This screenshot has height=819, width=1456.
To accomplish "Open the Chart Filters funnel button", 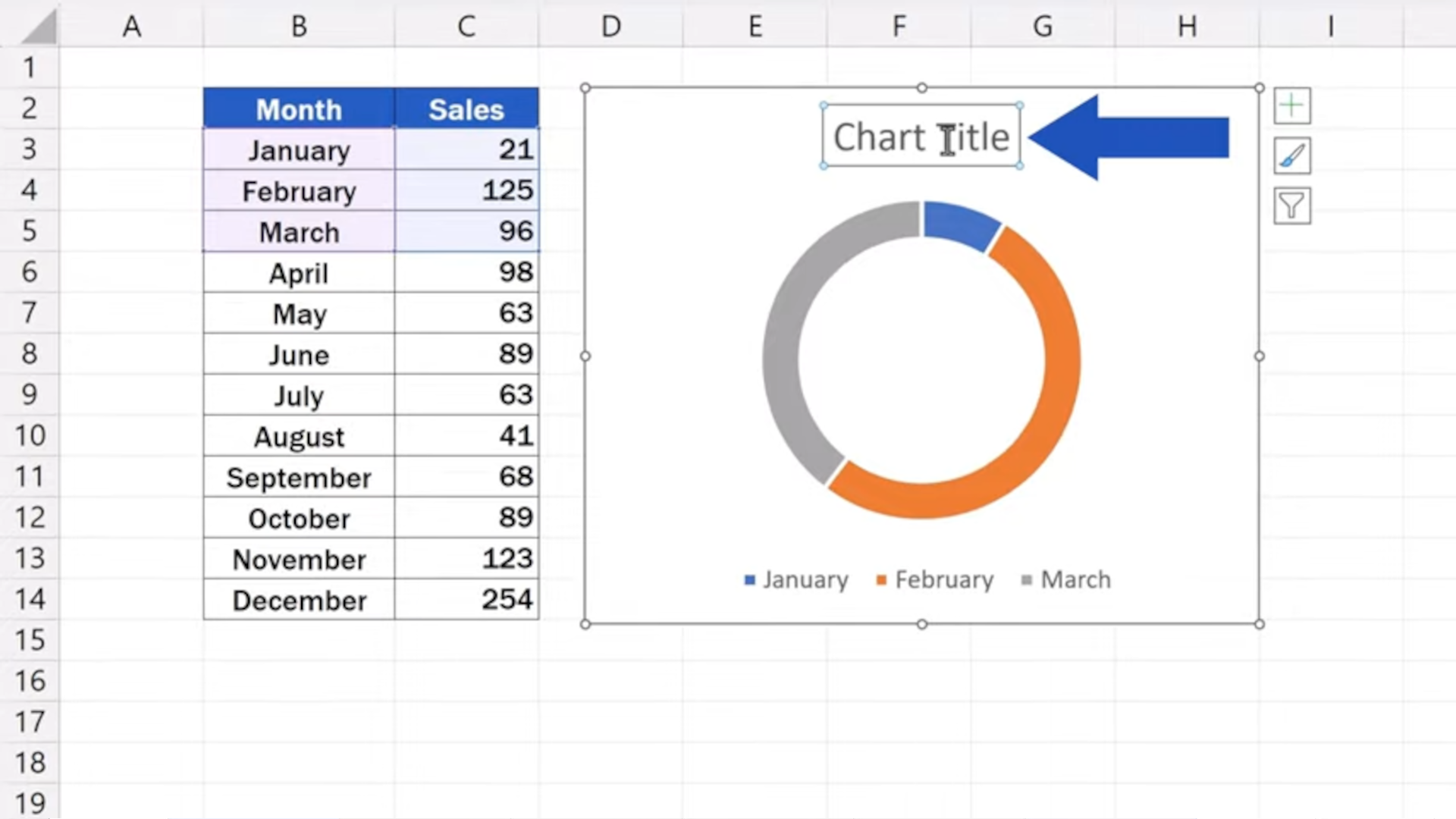I will point(1291,206).
